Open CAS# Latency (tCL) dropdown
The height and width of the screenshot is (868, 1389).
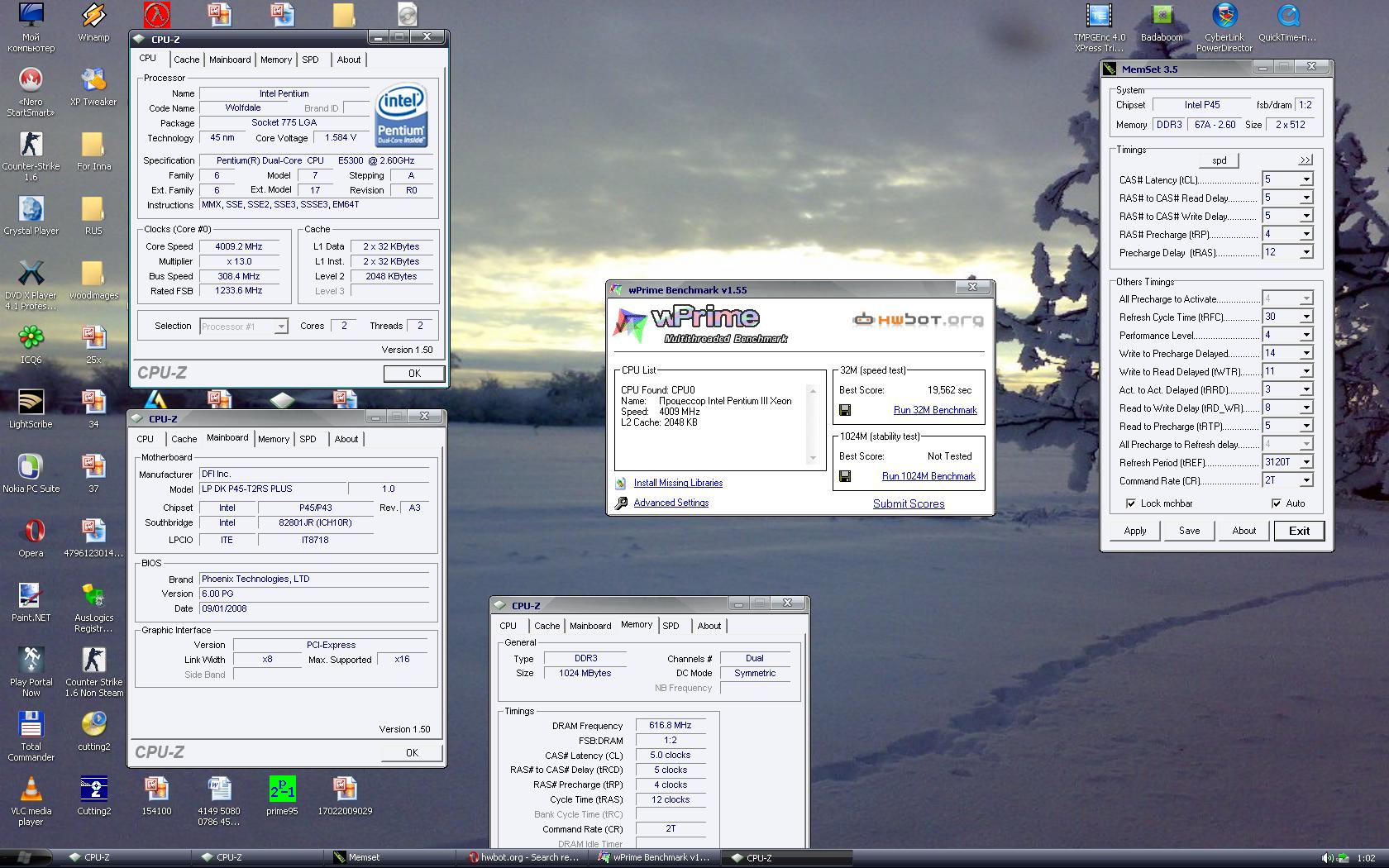[1306, 179]
